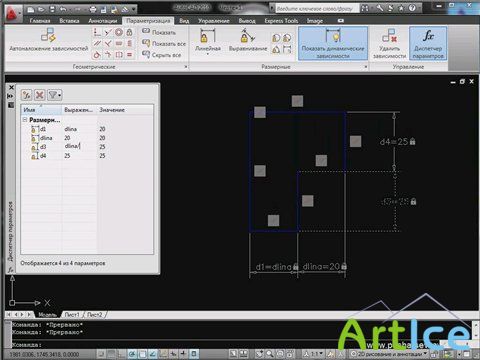Select the Collinear constraint icon

(x=108, y=32)
